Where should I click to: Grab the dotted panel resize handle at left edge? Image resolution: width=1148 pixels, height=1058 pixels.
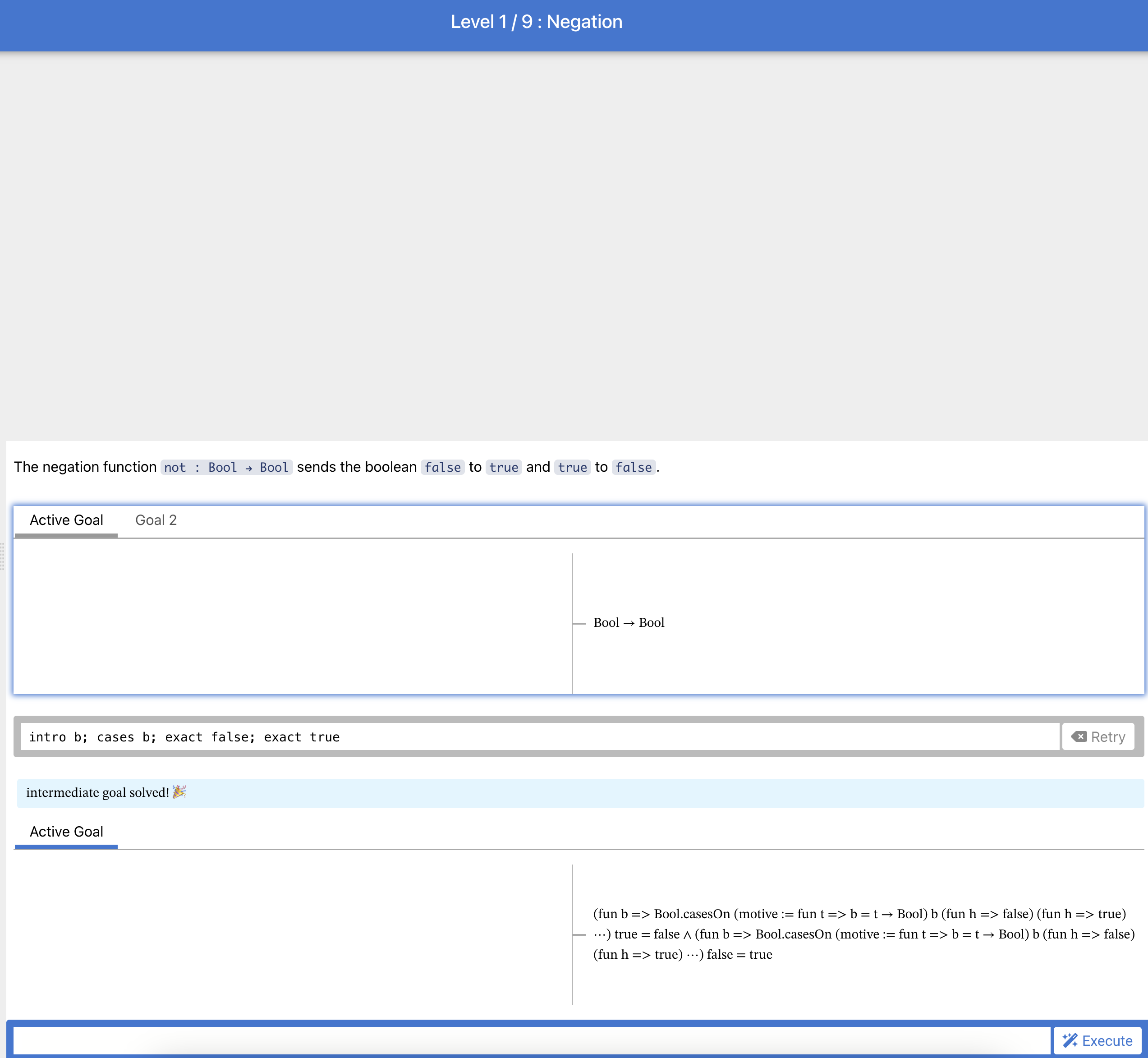(3, 557)
